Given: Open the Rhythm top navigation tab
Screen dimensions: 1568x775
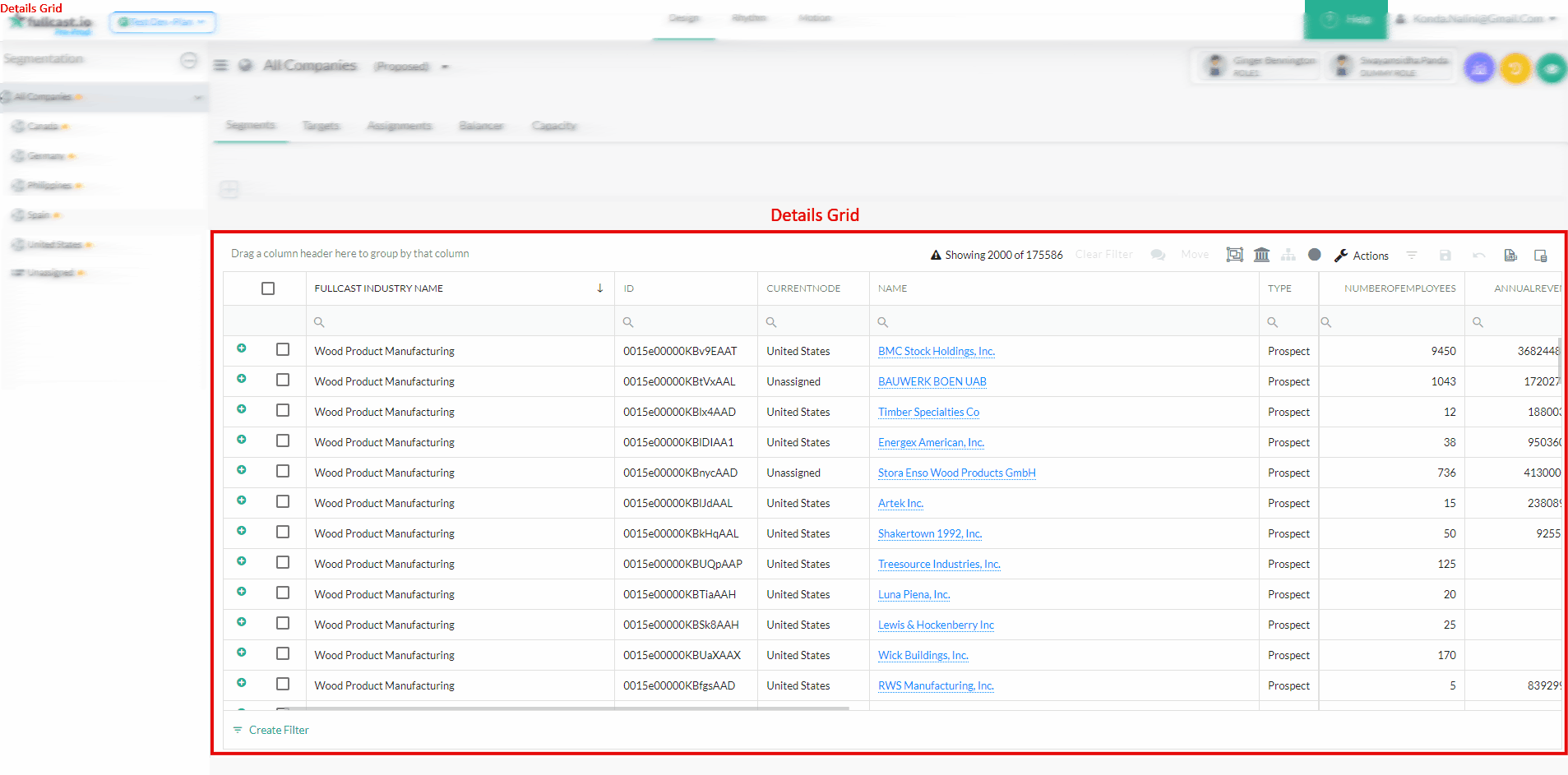Looking at the screenshot, I should click(x=749, y=18).
